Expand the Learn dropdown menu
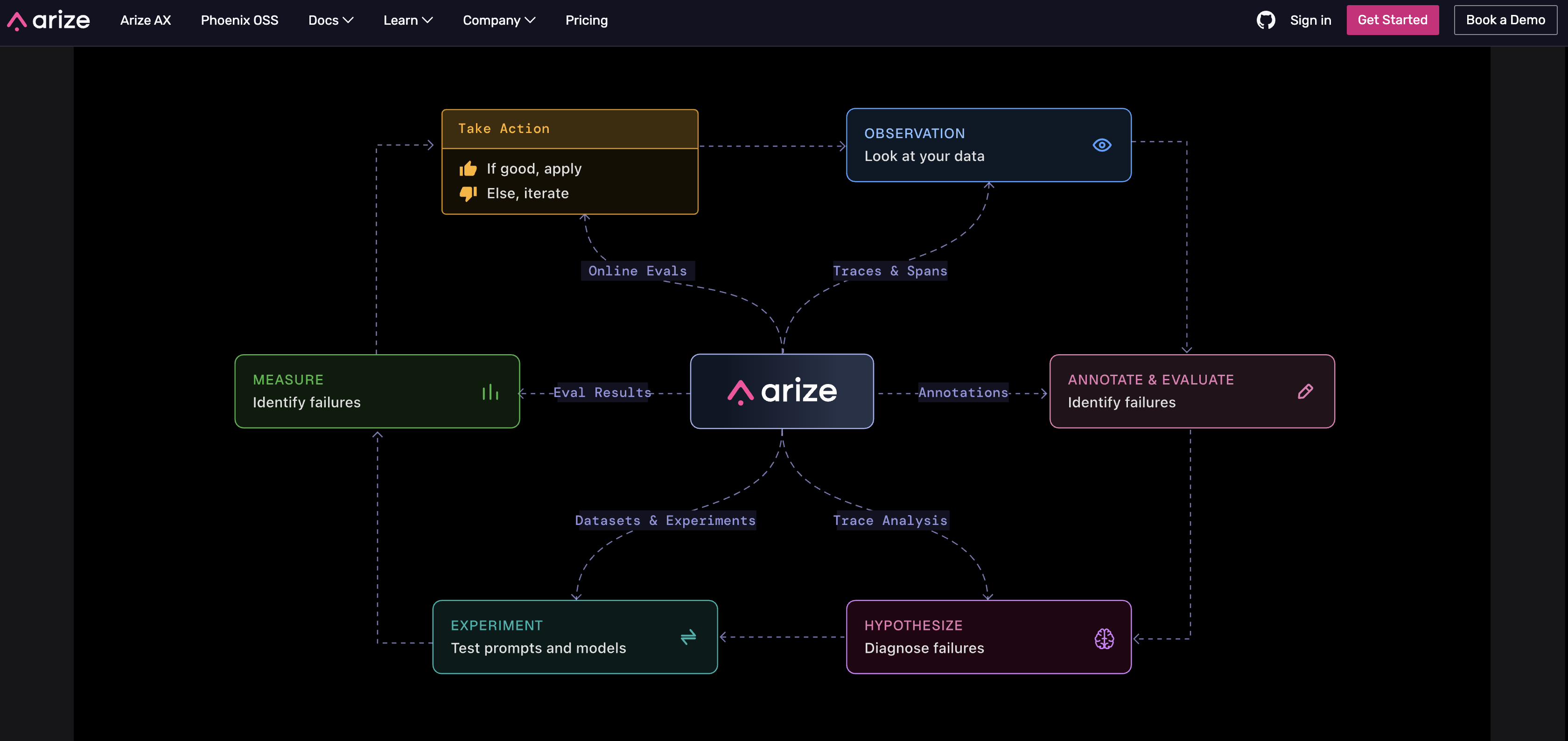 tap(408, 20)
